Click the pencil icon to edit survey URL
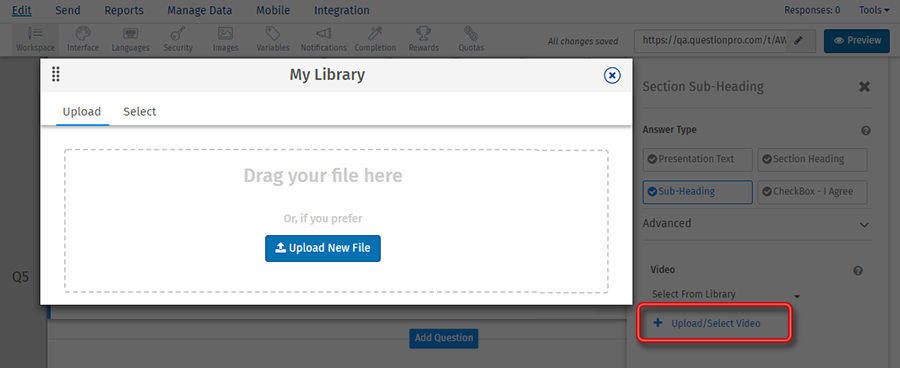The image size is (900, 368). pos(799,41)
